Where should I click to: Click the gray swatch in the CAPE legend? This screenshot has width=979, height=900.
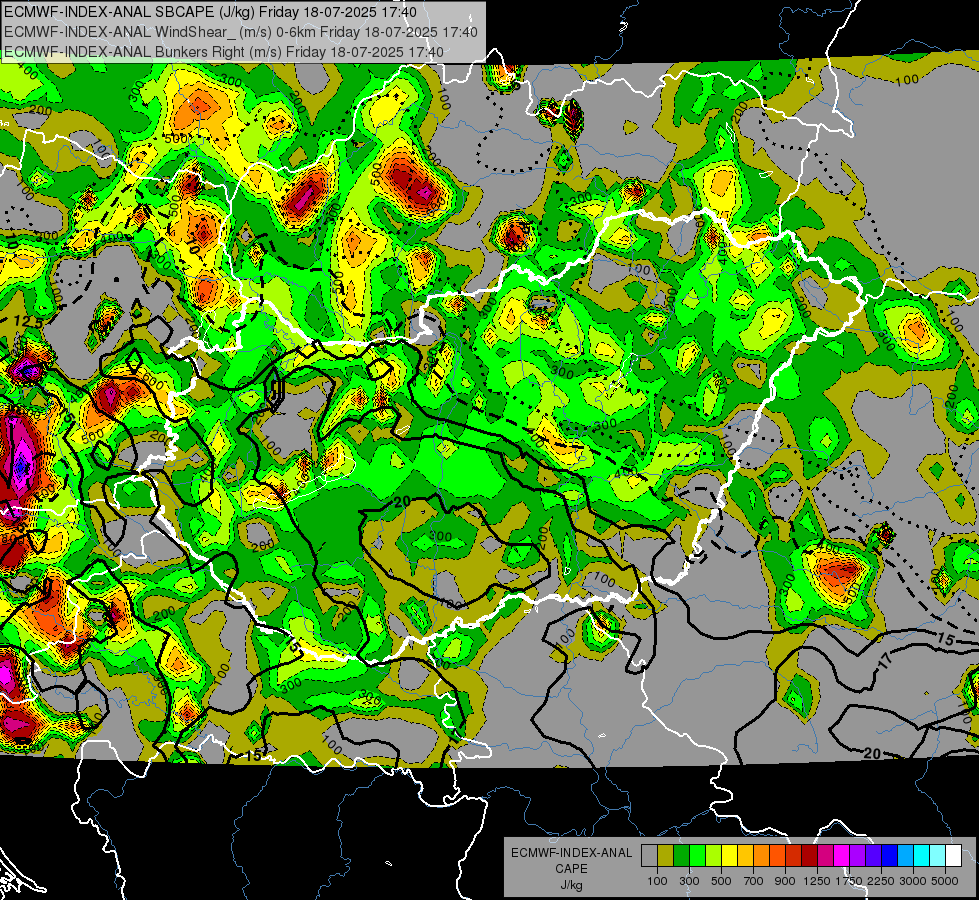pos(649,856)
